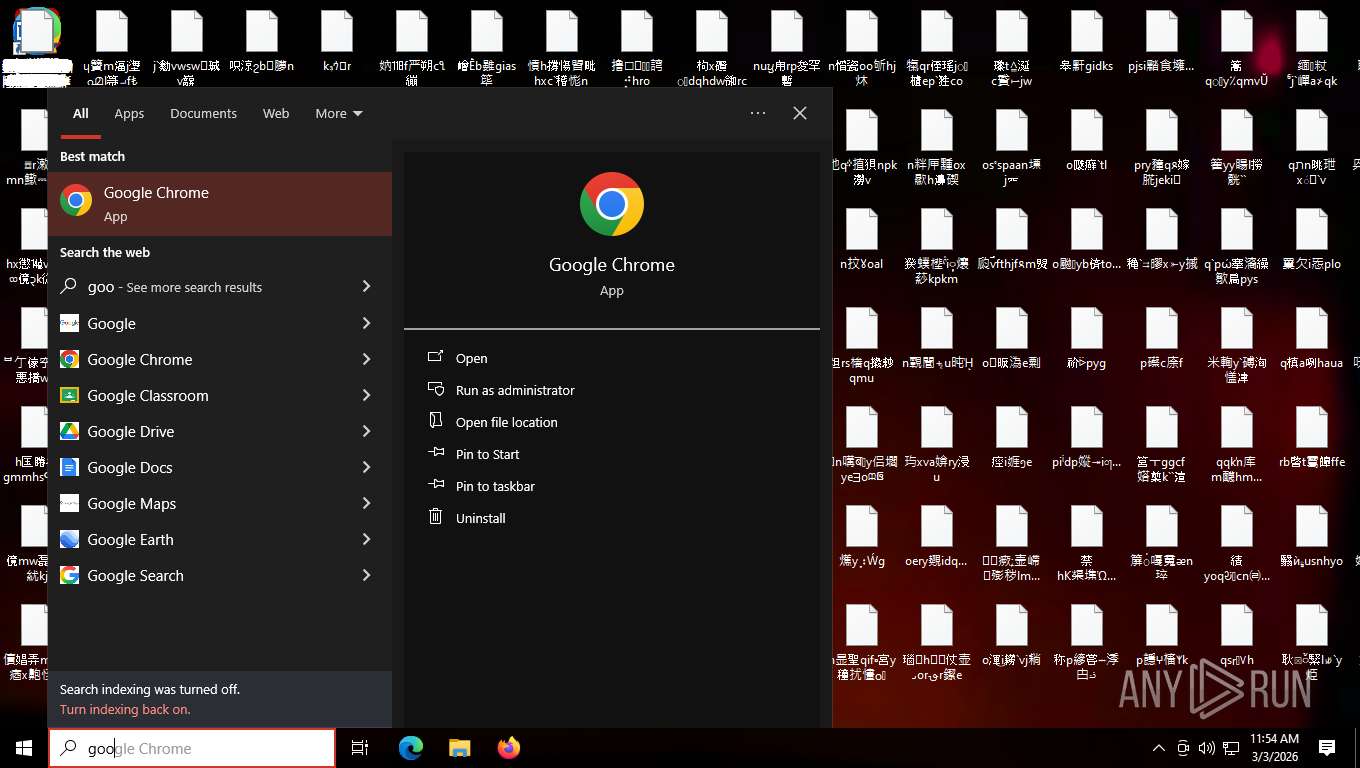Expand the More filter dropdown

(339, 113)
